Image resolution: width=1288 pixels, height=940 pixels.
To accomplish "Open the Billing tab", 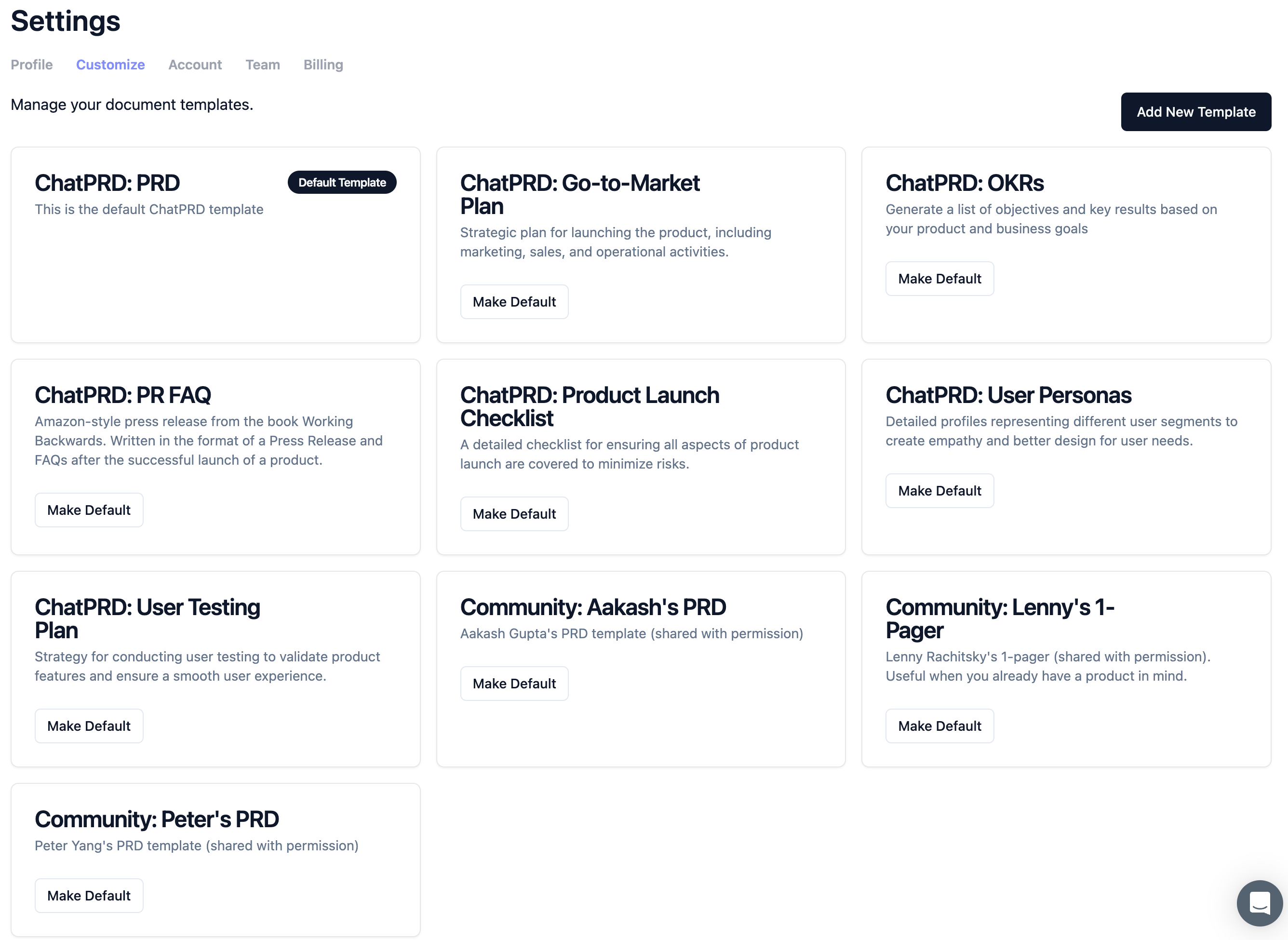I will click(x=323, y=65).
